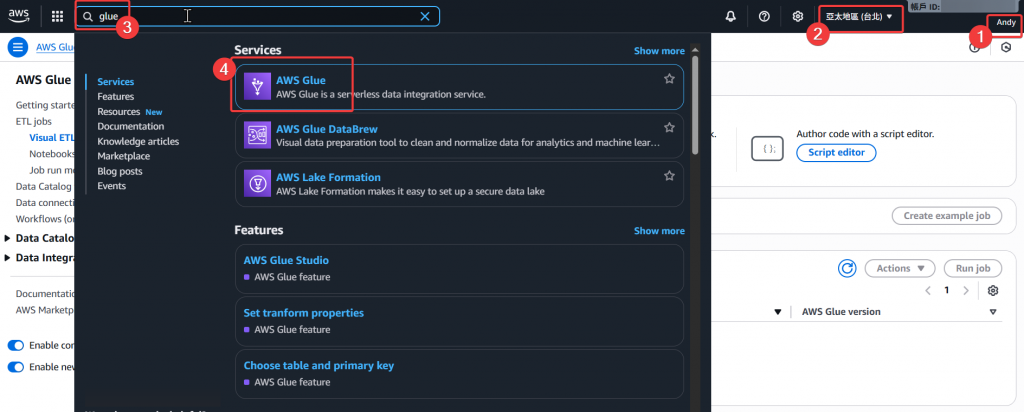Open the hexagon panel icon top right

1006,47
